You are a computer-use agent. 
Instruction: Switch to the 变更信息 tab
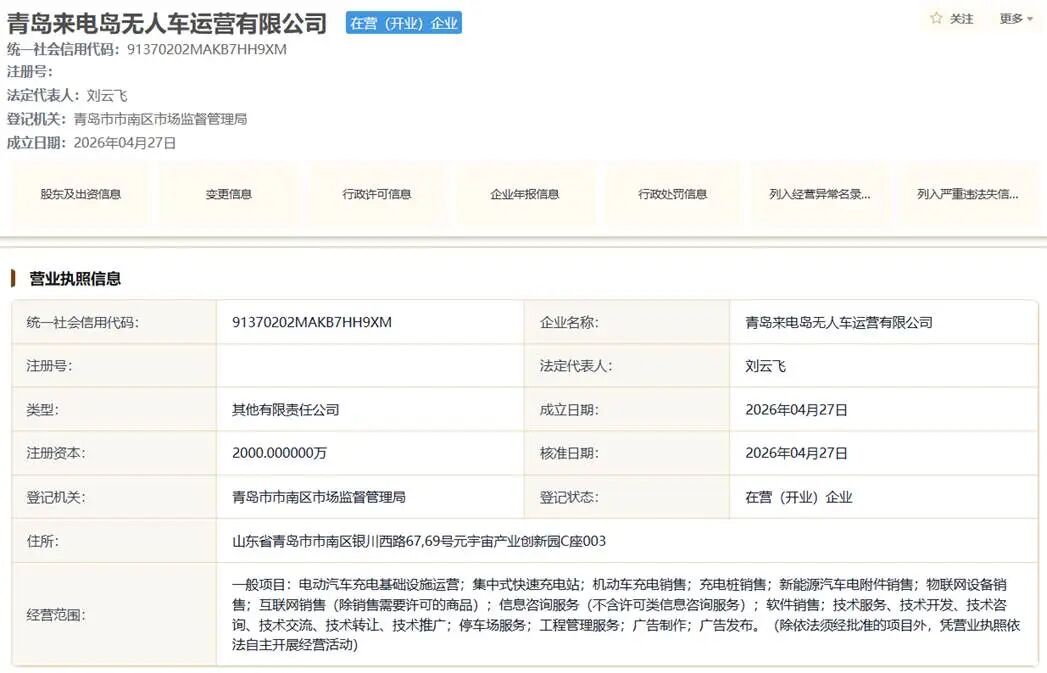pyautogui.click(x=229, y=194)
